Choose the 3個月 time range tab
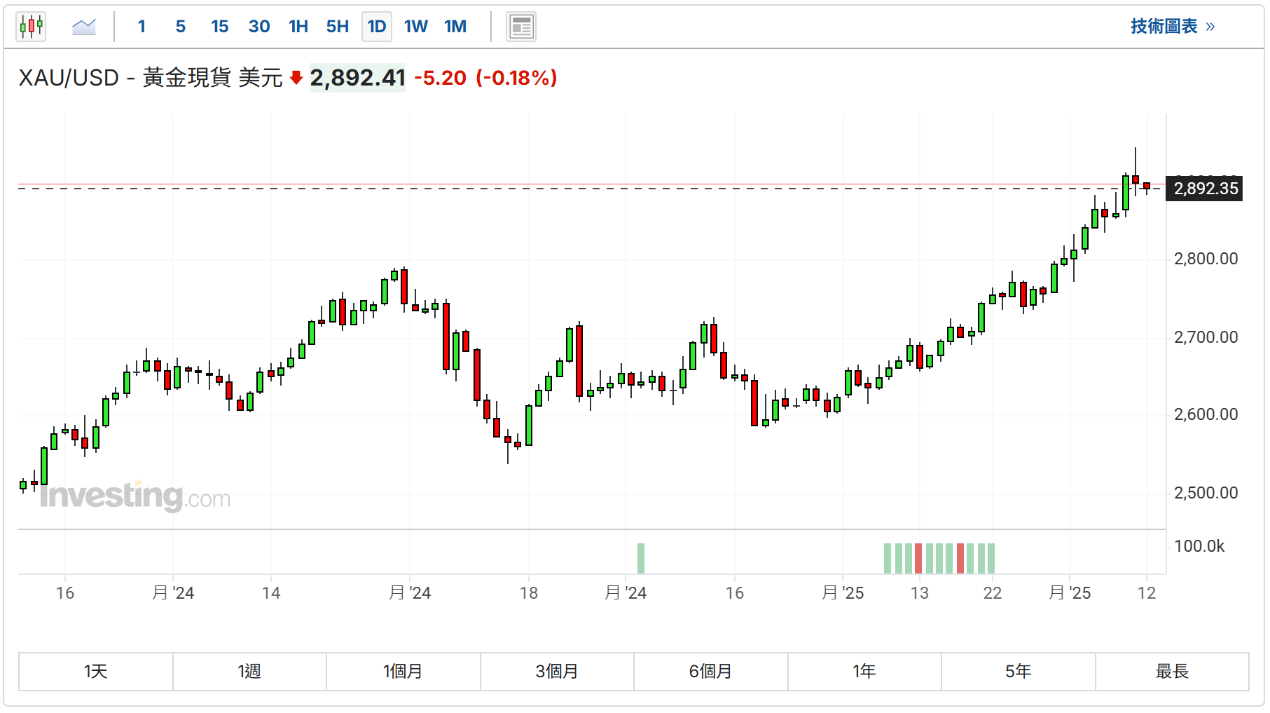The width and height of the screenshot is (1270, 713). pyautogui.click(x=557, y=672)
